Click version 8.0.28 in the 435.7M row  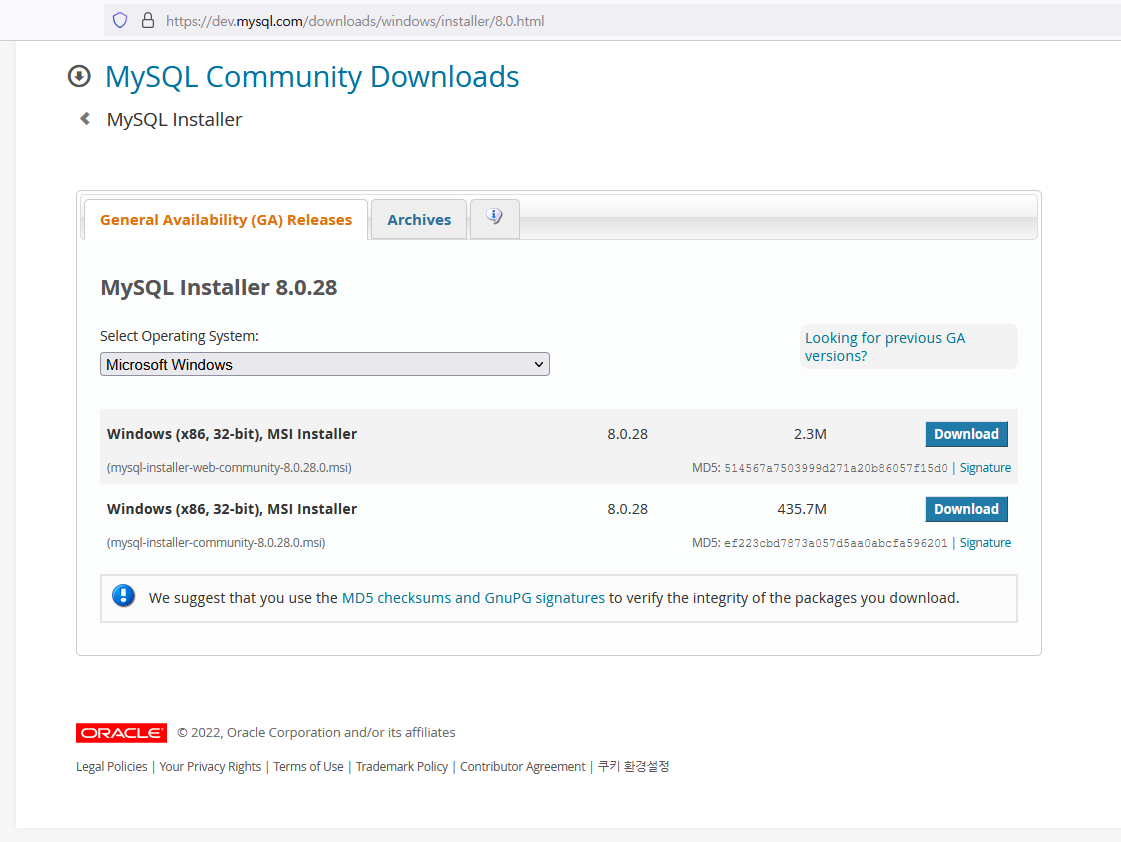click(628, 509)
